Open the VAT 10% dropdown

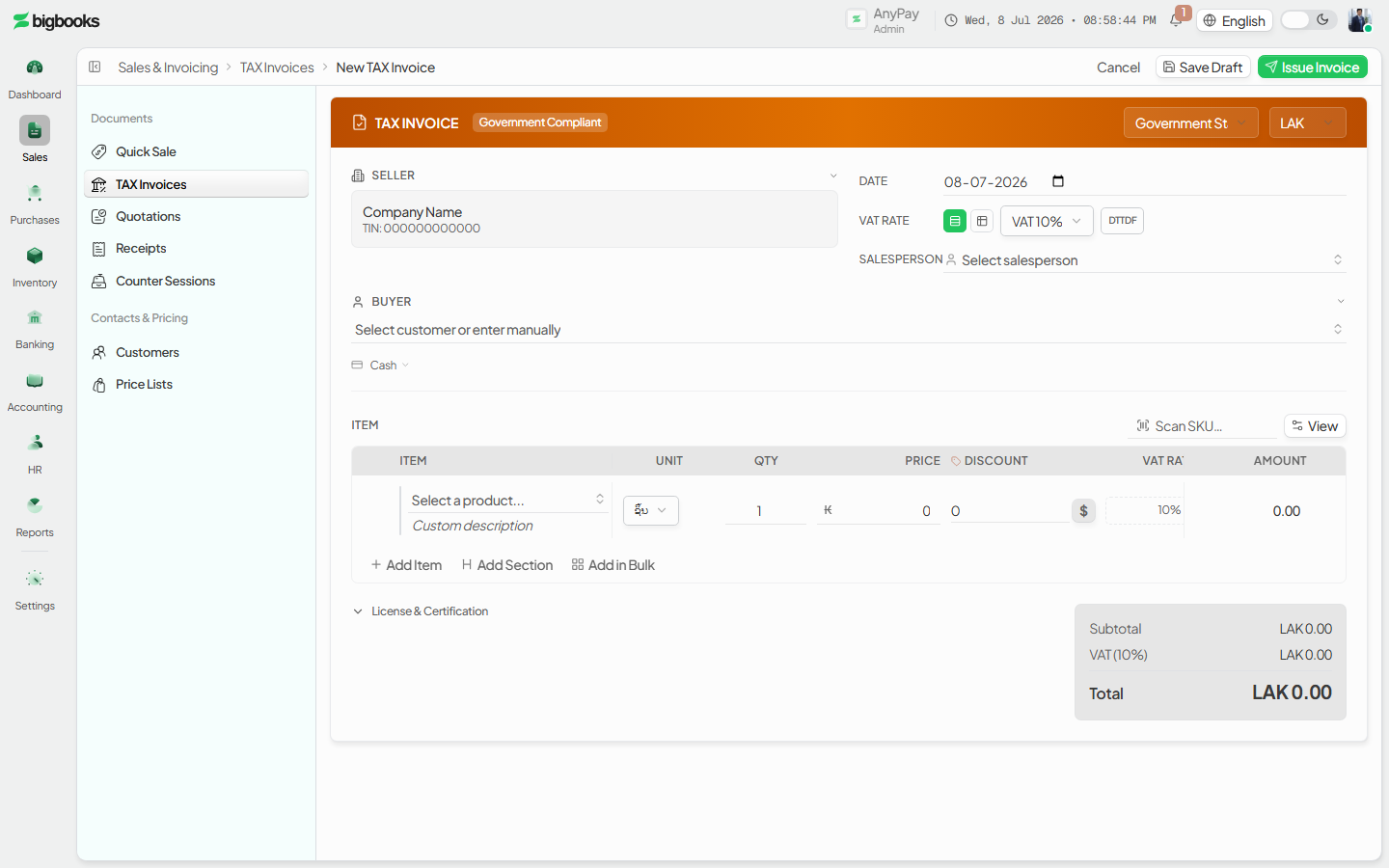coord(1047,221)
